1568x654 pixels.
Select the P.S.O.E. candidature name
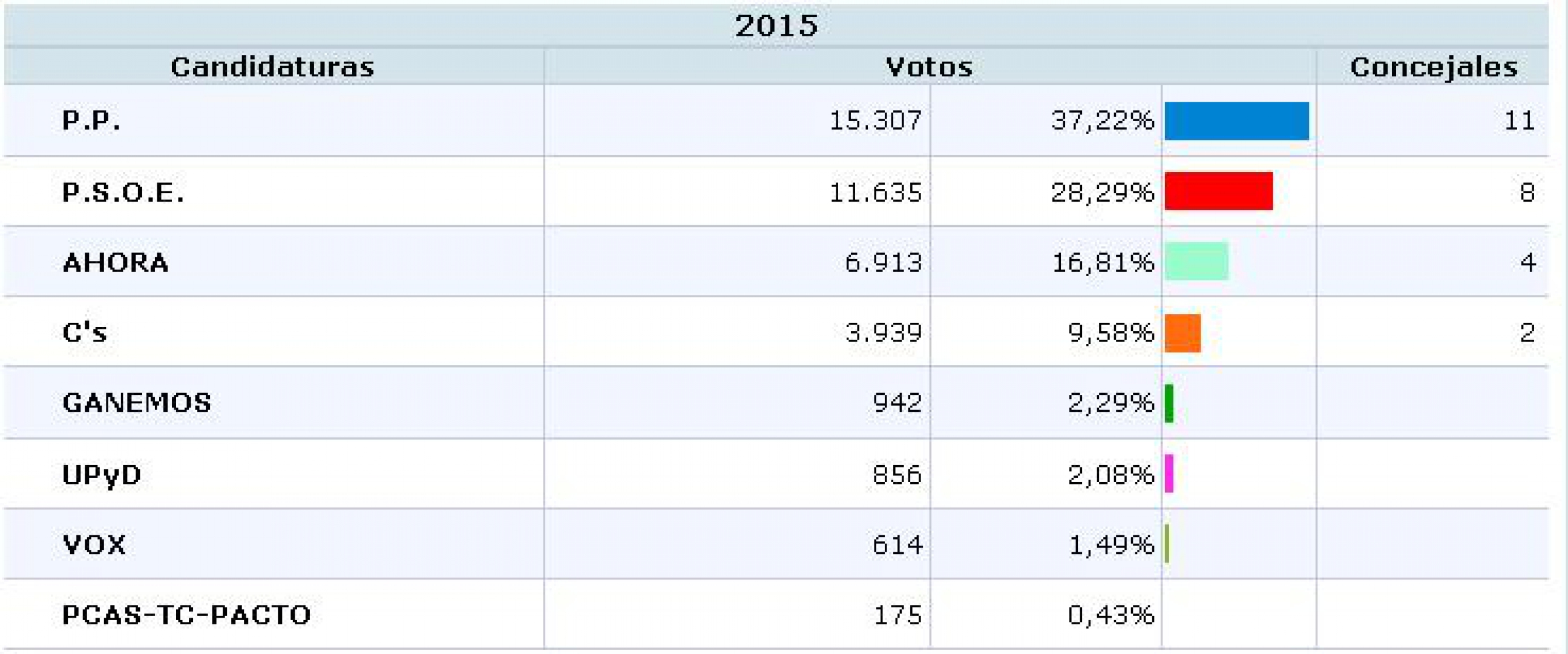tap(123, 193)
